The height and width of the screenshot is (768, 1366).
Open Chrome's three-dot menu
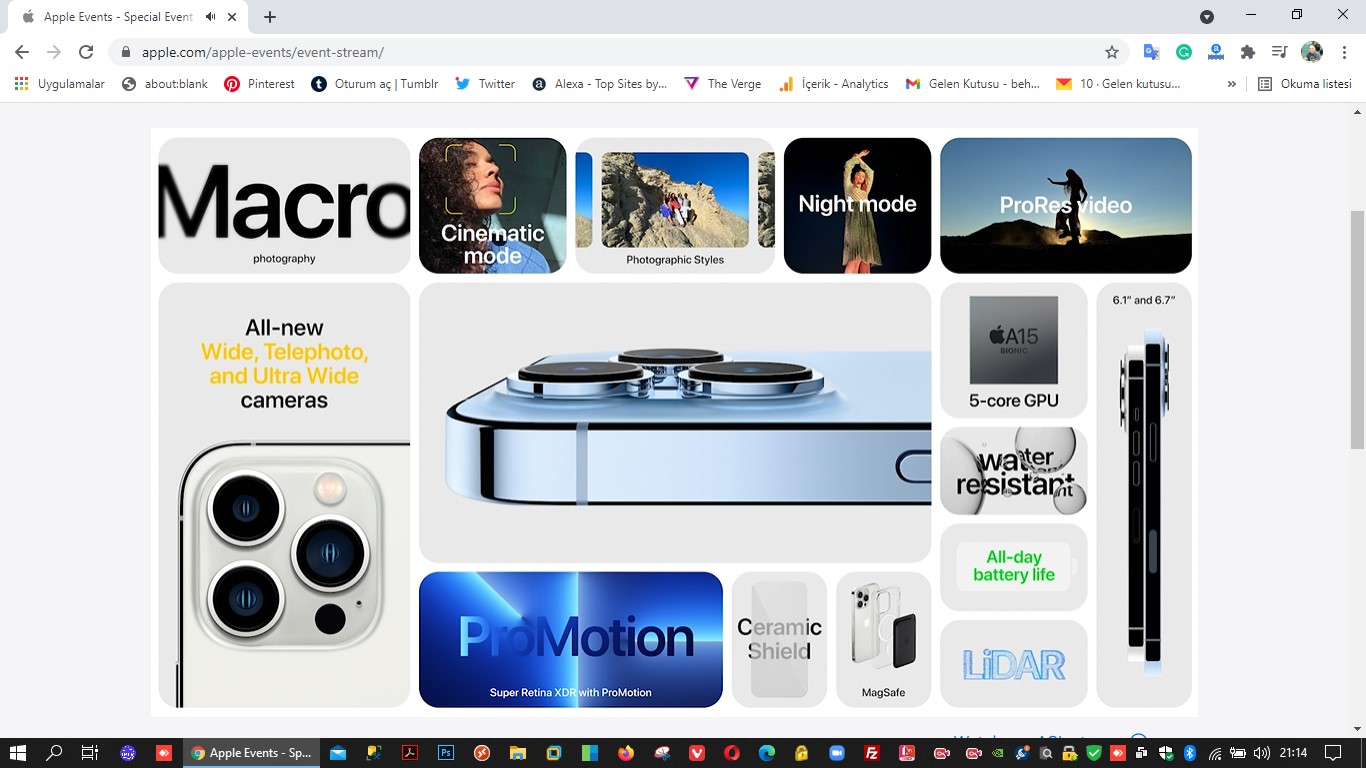coord(1345,52)
